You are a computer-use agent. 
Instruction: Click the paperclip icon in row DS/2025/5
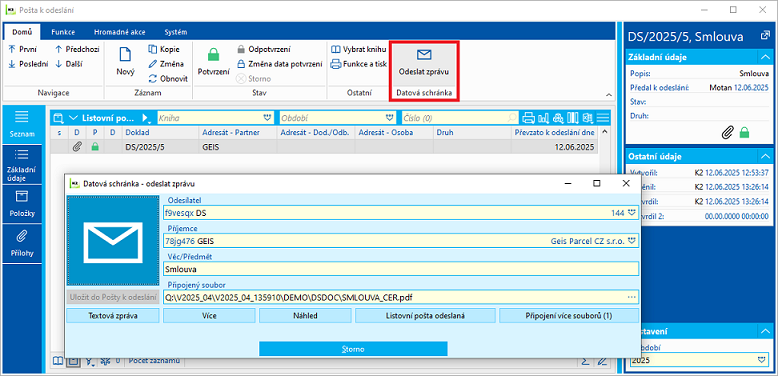click(x=77, y=146)
